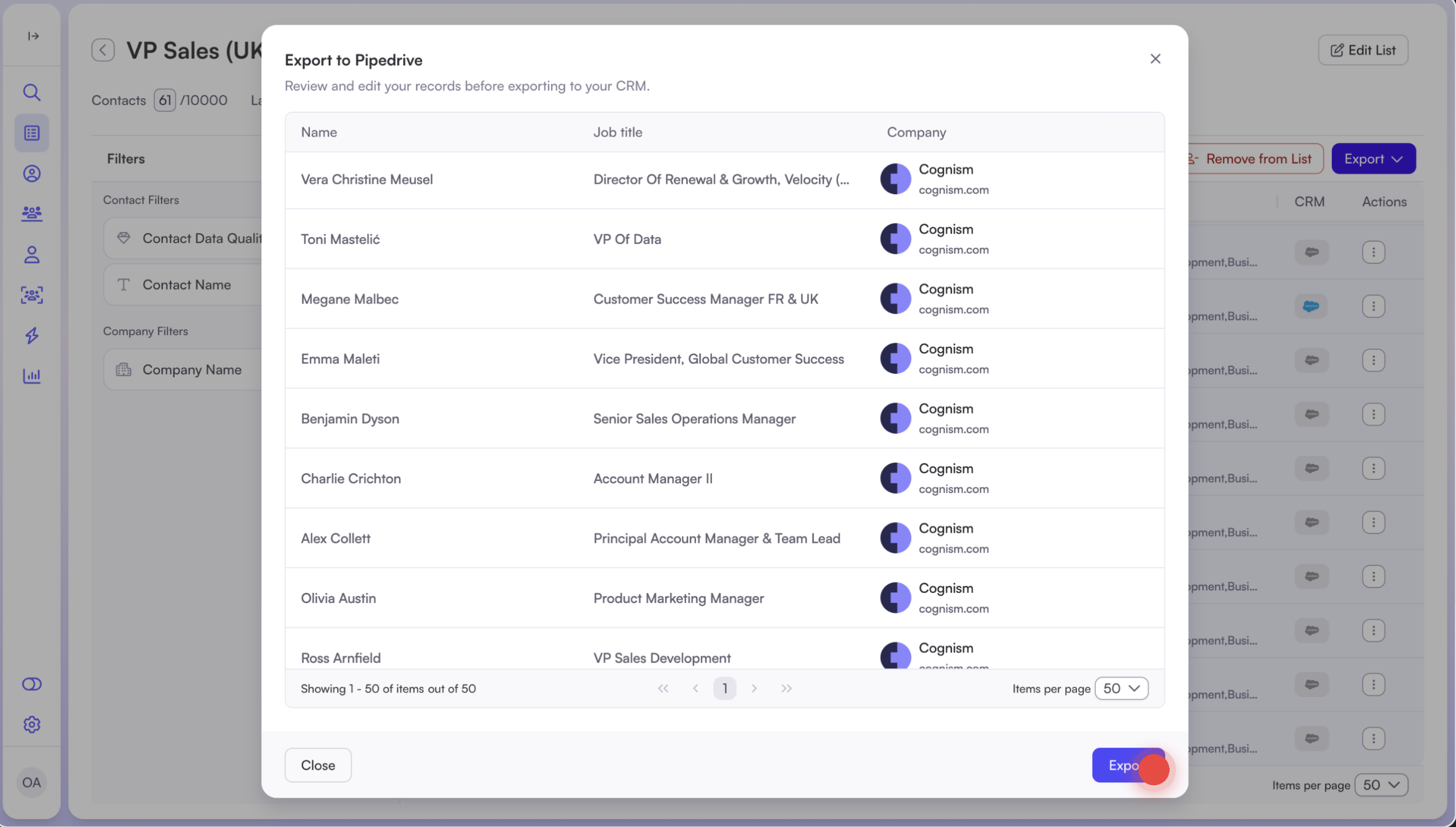Jump to last page in pagination
Screen dimensions: 1456x827
(x=786, y=688)
